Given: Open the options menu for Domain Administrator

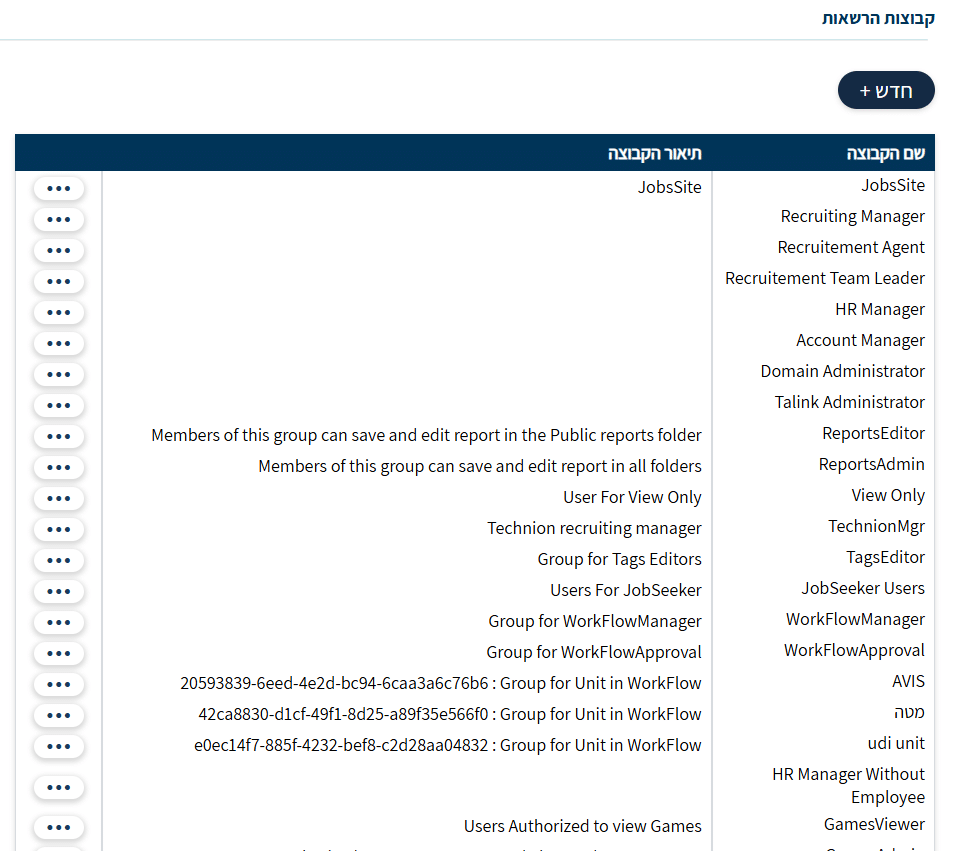Looking at the screenshot, I should point(59,374).
